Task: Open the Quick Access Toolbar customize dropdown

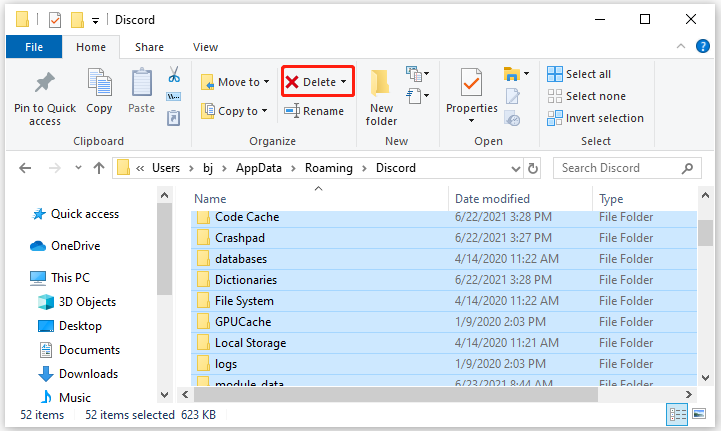Action: tap(95, 21)
